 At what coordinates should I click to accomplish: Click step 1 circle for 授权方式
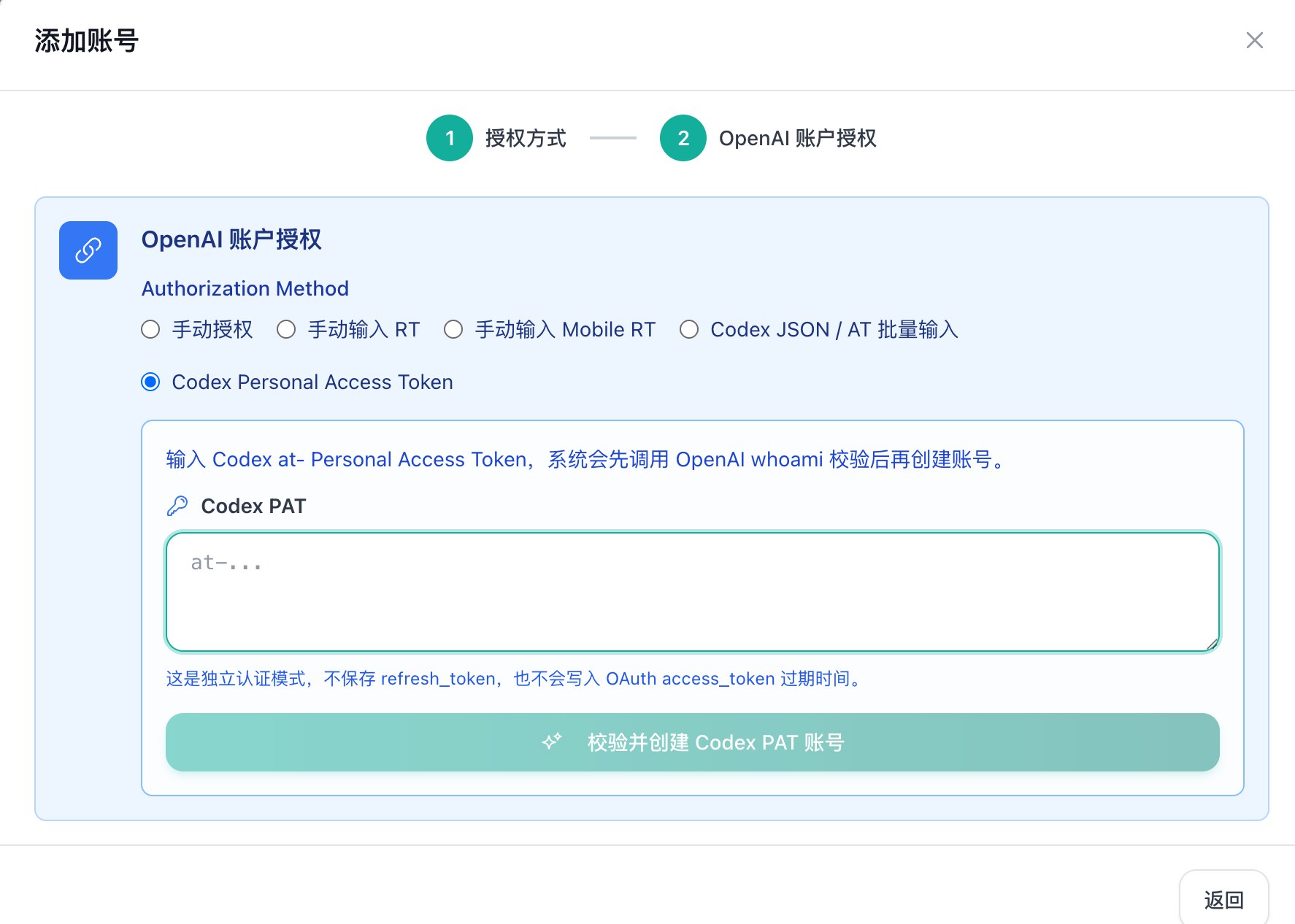pyautogui.click(x=450, y=138)
